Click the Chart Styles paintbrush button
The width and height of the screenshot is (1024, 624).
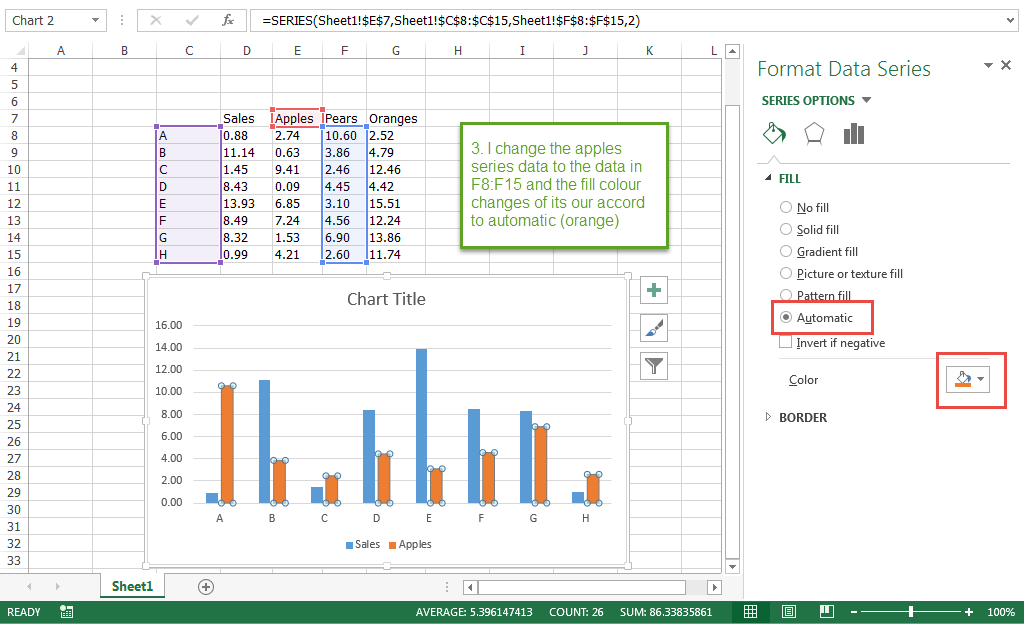click(x=654, y=328)
